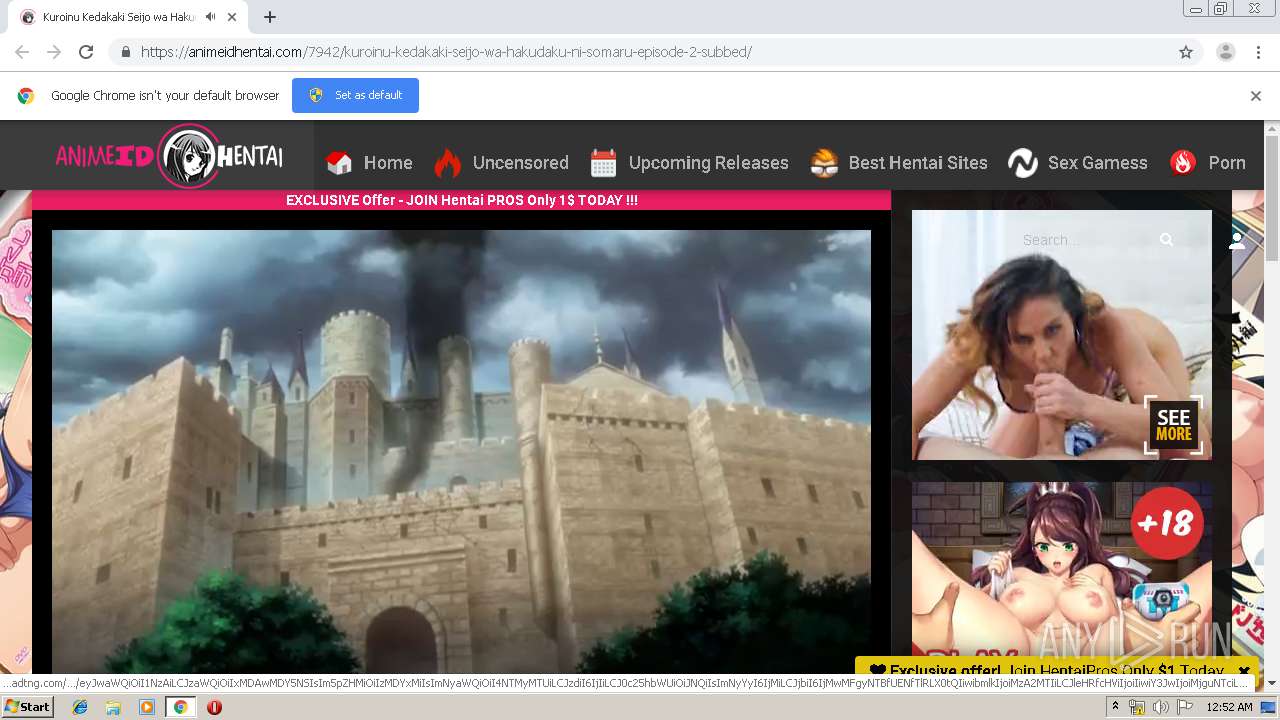Open the Porn menu item
The image size is (1280, 720).
coord(1208,163)
